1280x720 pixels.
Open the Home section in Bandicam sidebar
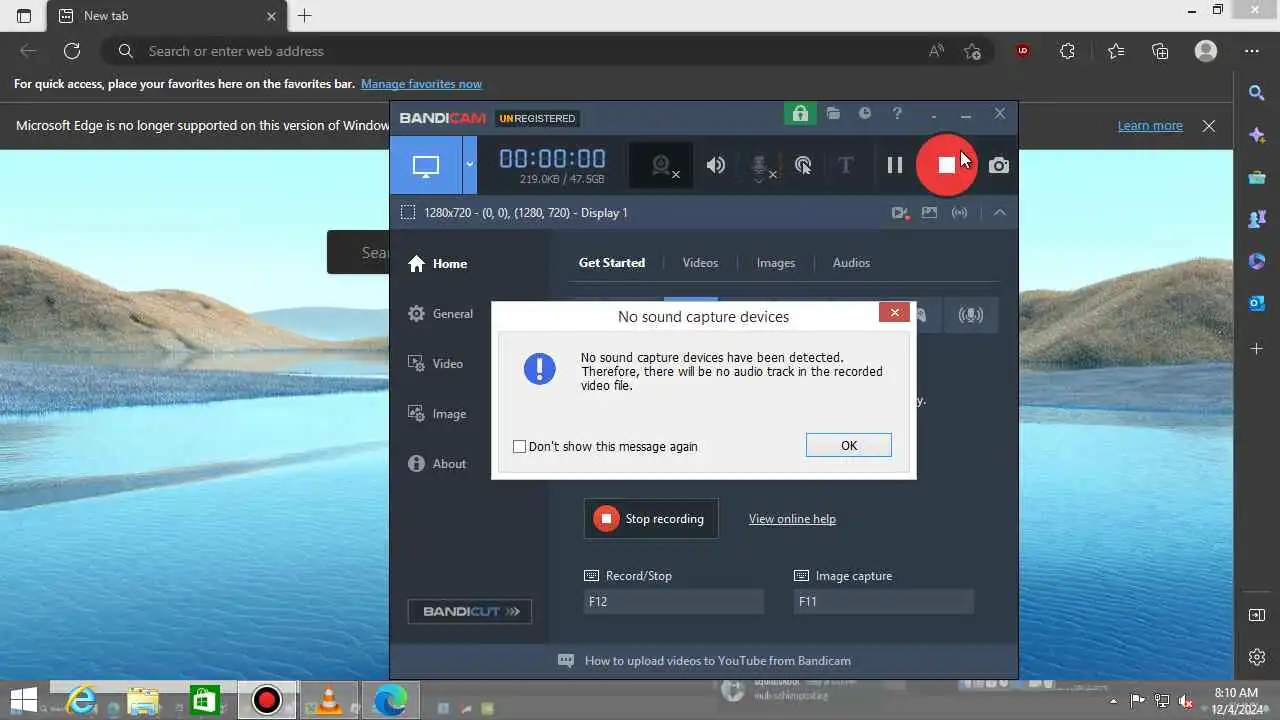(x=438, y=264)
